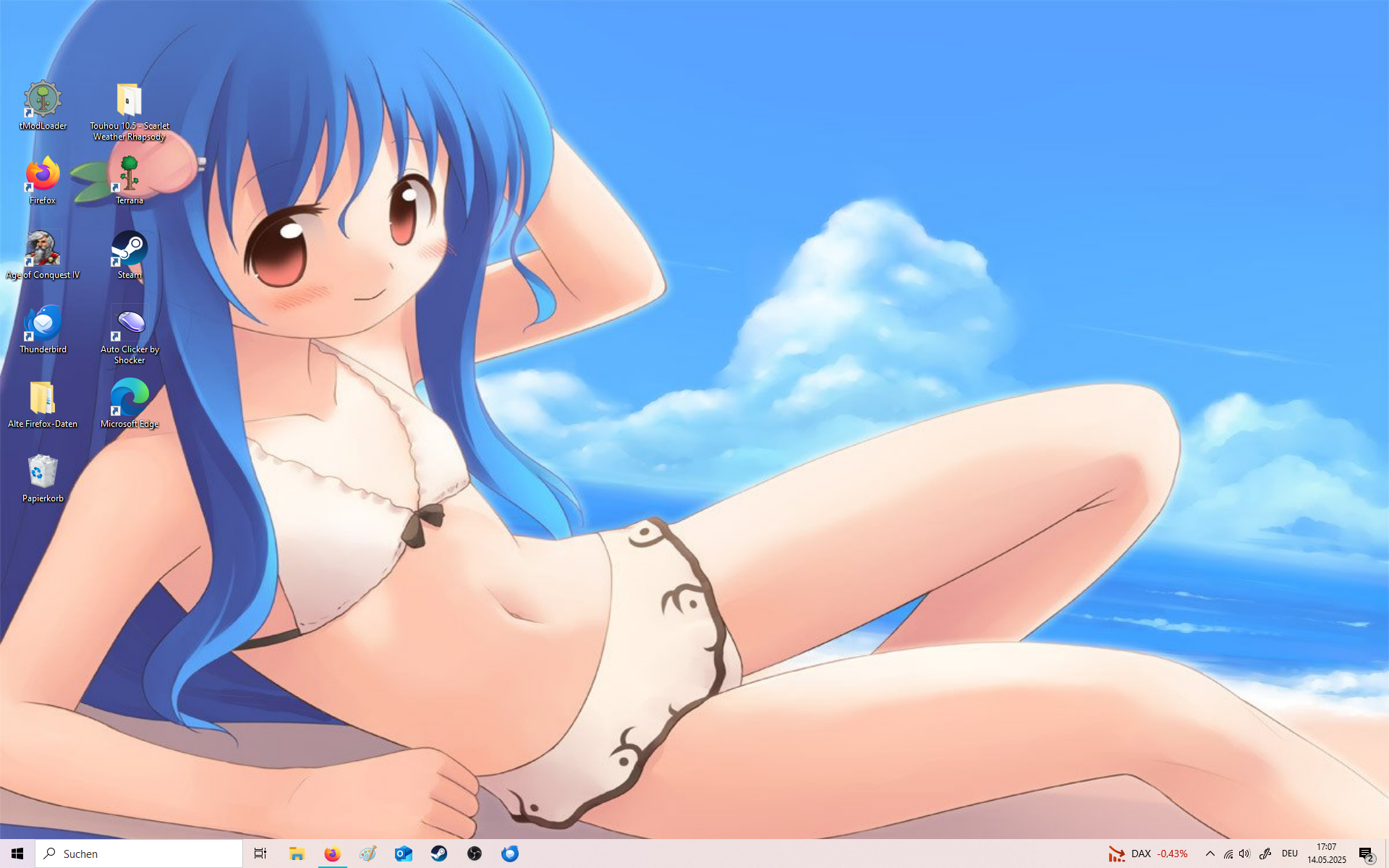Image resolution: width=1389 pixels, height=868 pixels.
Task: Select the Age of Conquest IV shortcut
Action: point(43,255)
